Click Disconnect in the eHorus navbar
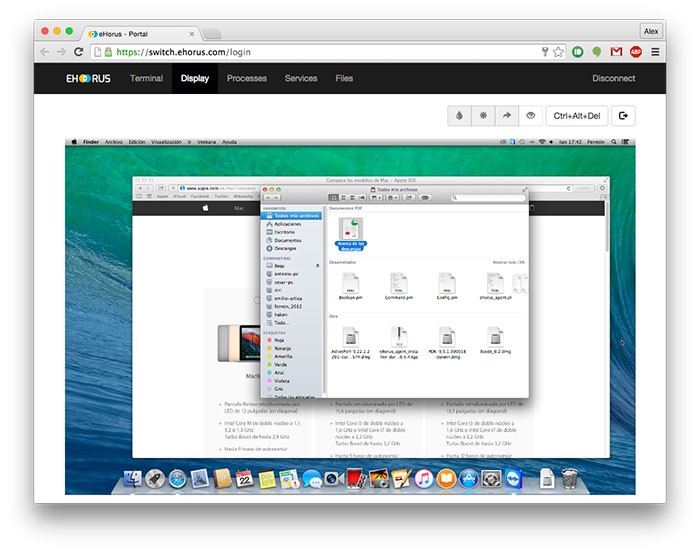700x552 pixels. (613, 78)
